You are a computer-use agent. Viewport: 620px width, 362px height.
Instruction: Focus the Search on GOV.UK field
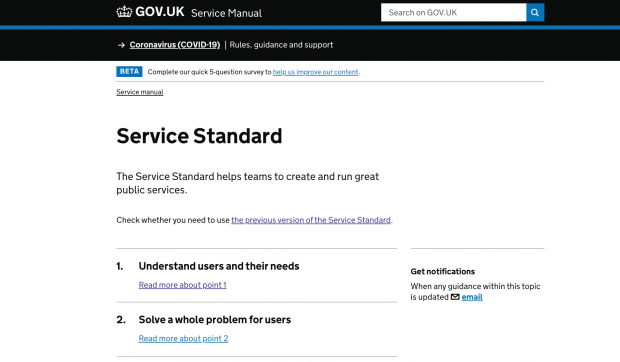pyautogui.click(x=454, y=13)
